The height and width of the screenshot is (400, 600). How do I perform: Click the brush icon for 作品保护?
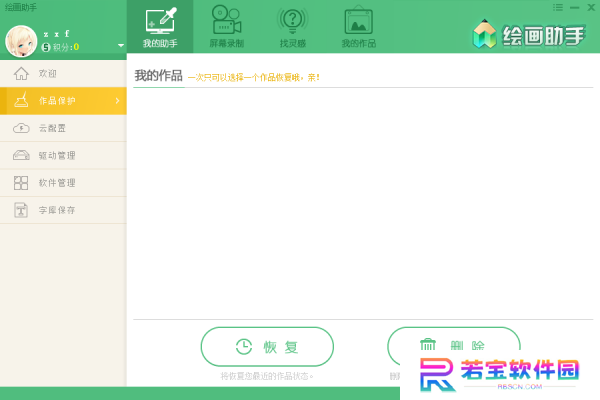(21, 100)
